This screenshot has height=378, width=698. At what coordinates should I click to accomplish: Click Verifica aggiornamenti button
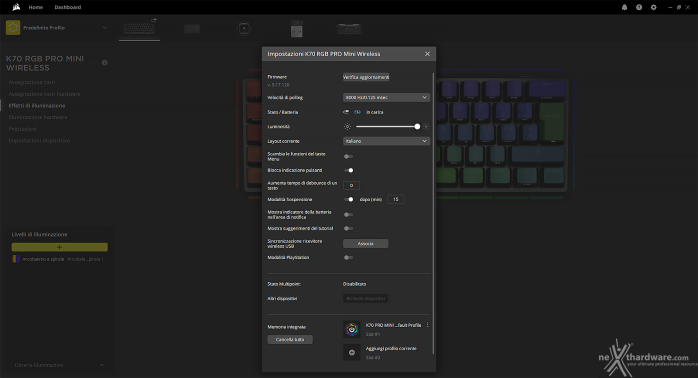tap(366, 77)
